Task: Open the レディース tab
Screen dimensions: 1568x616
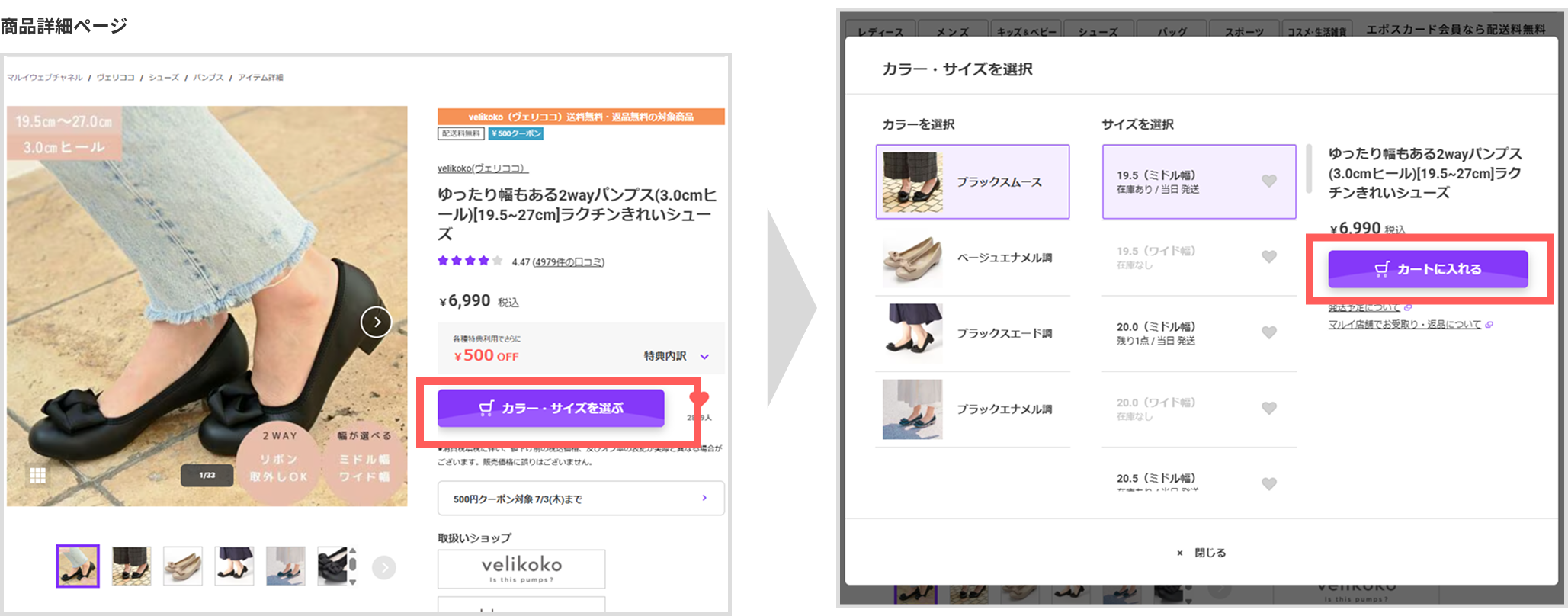Action: (880, 31)
